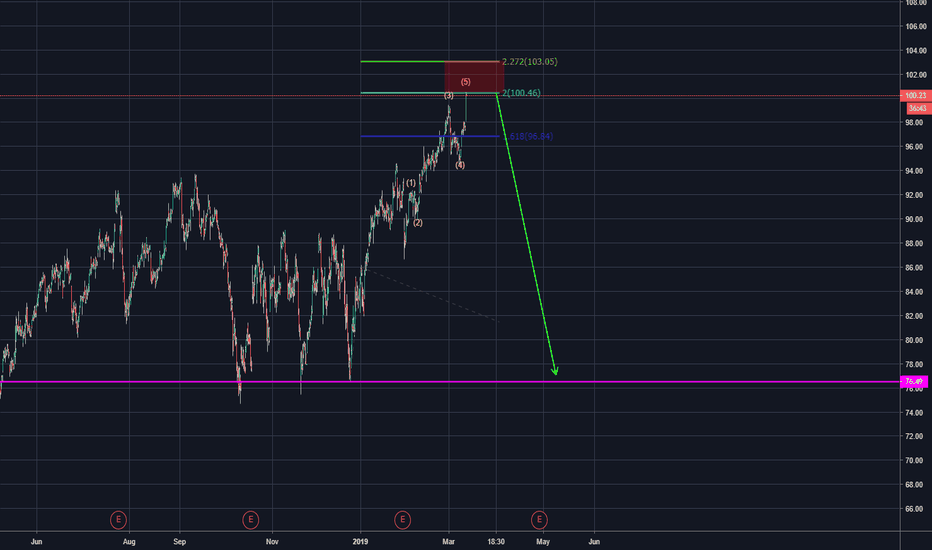Click the earnings E marker above Aug
932x550 pixels.
click(118, 520)
